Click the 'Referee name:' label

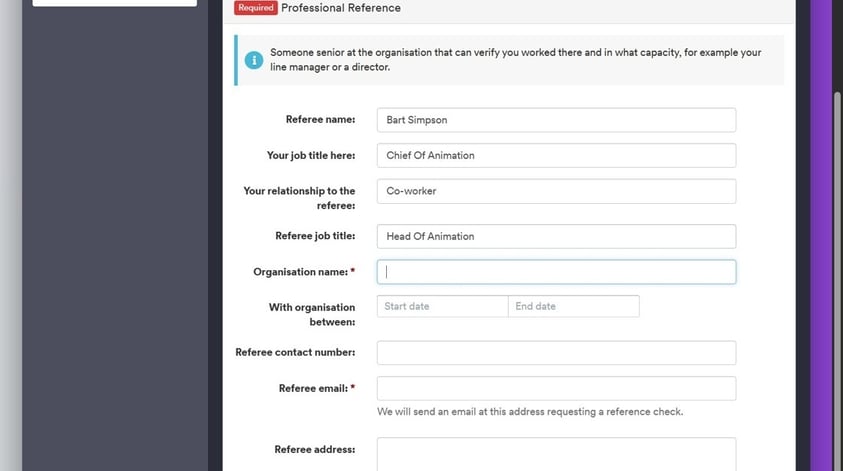coord(320,120)
